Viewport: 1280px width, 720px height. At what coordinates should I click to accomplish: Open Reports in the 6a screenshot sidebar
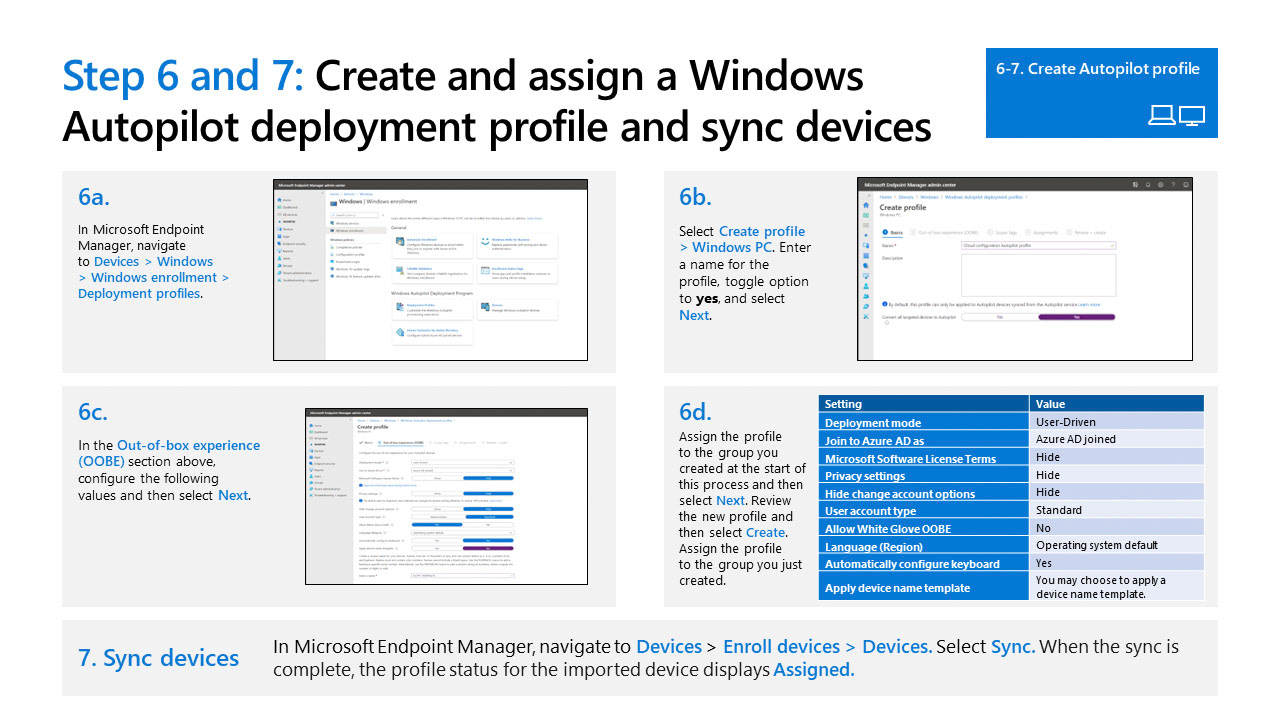[x=286, y=251]
